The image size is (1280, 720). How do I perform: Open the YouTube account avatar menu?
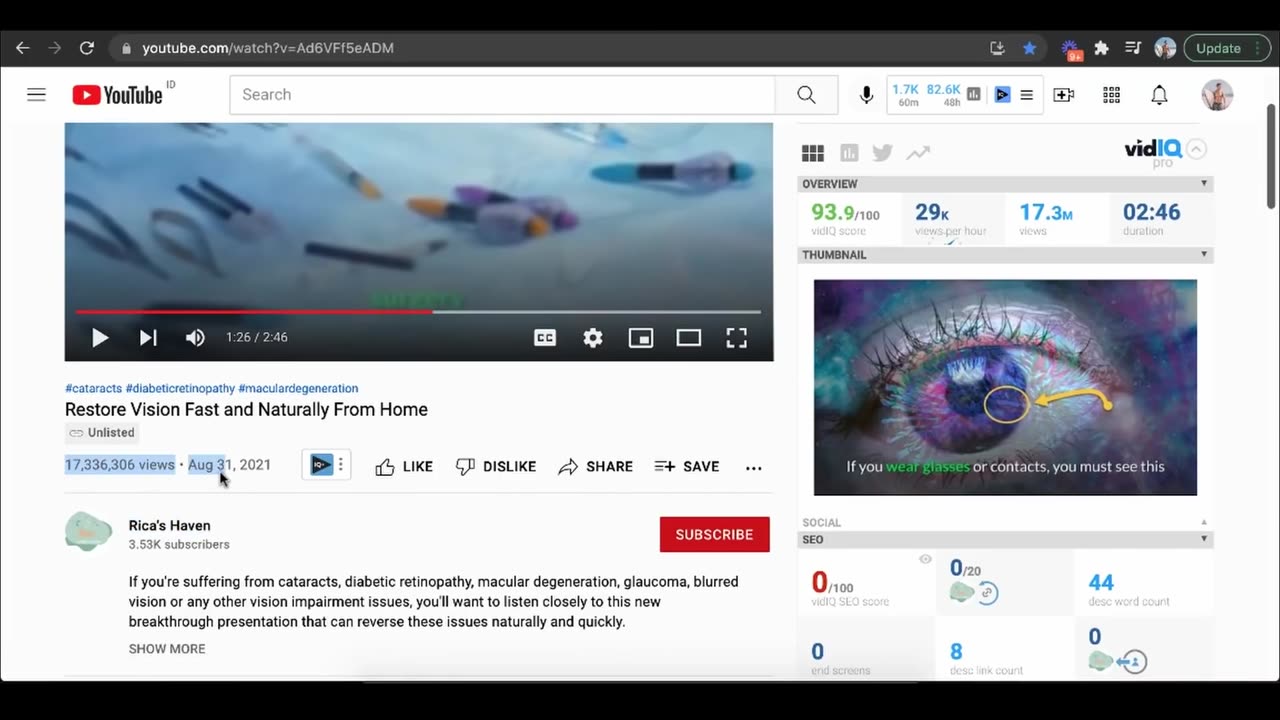1217,95
